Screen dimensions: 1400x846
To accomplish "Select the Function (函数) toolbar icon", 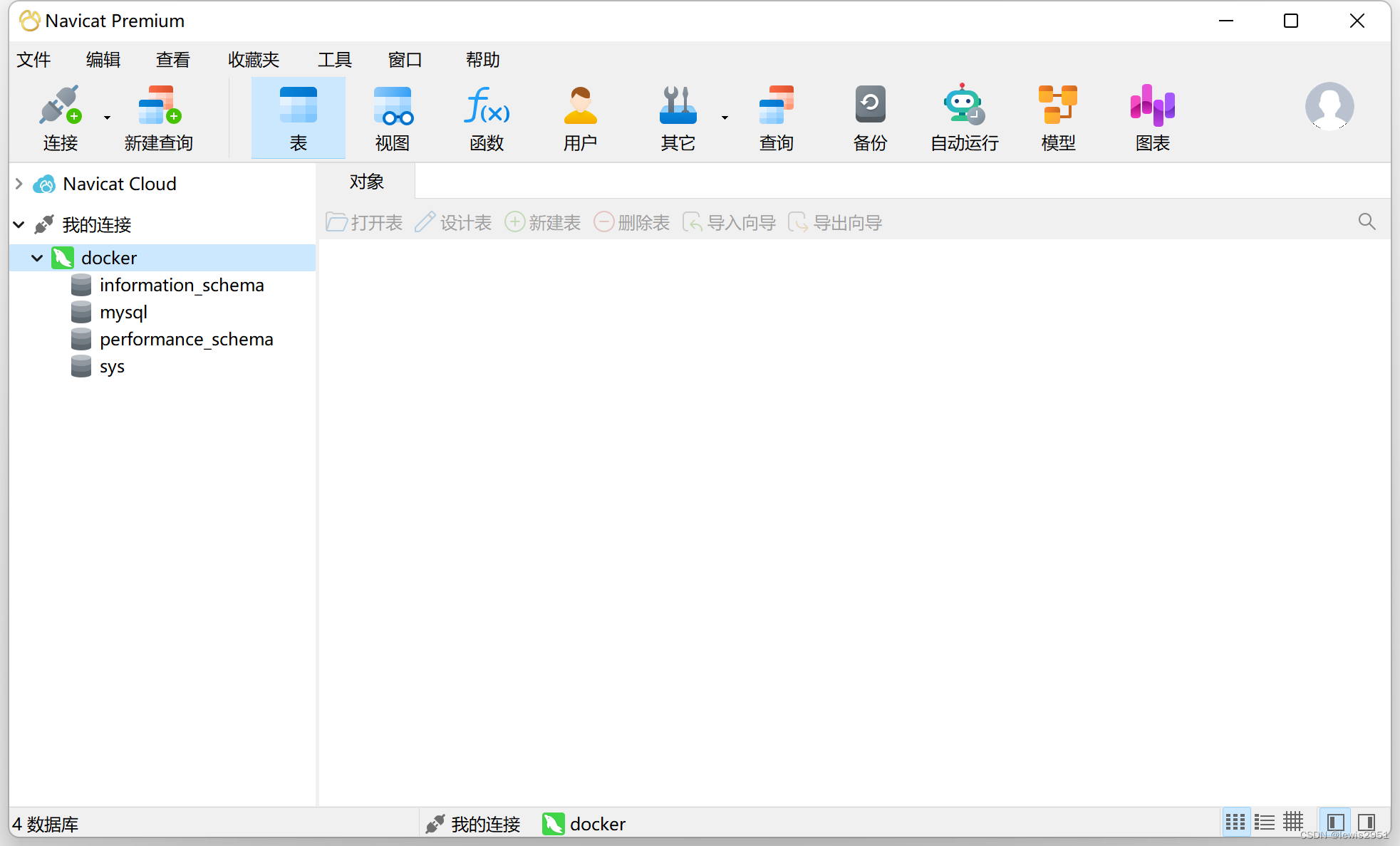I will pyautogui.click(x=487, y=117).
